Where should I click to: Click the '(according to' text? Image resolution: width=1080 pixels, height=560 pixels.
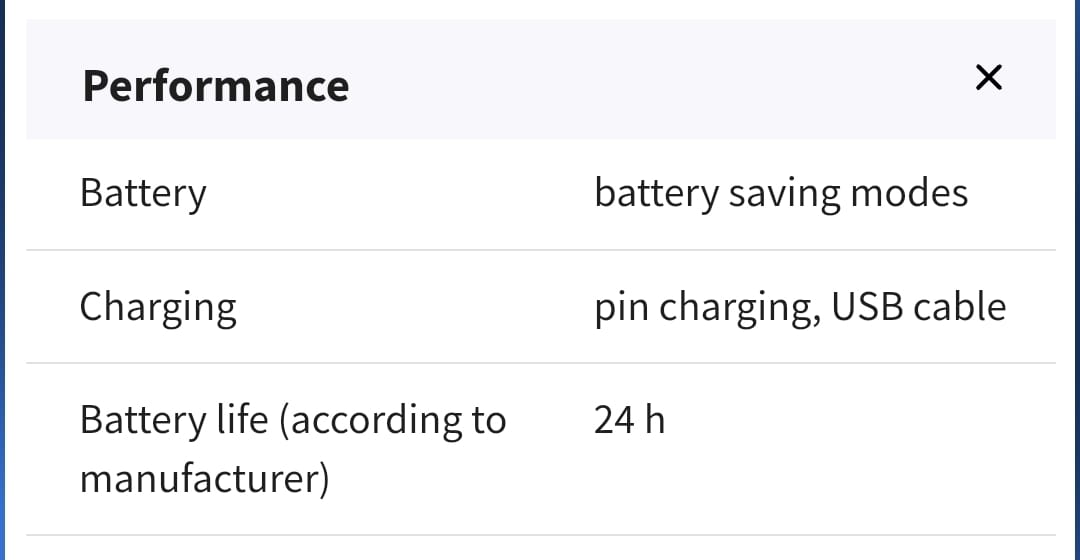(x=393, y=420)
